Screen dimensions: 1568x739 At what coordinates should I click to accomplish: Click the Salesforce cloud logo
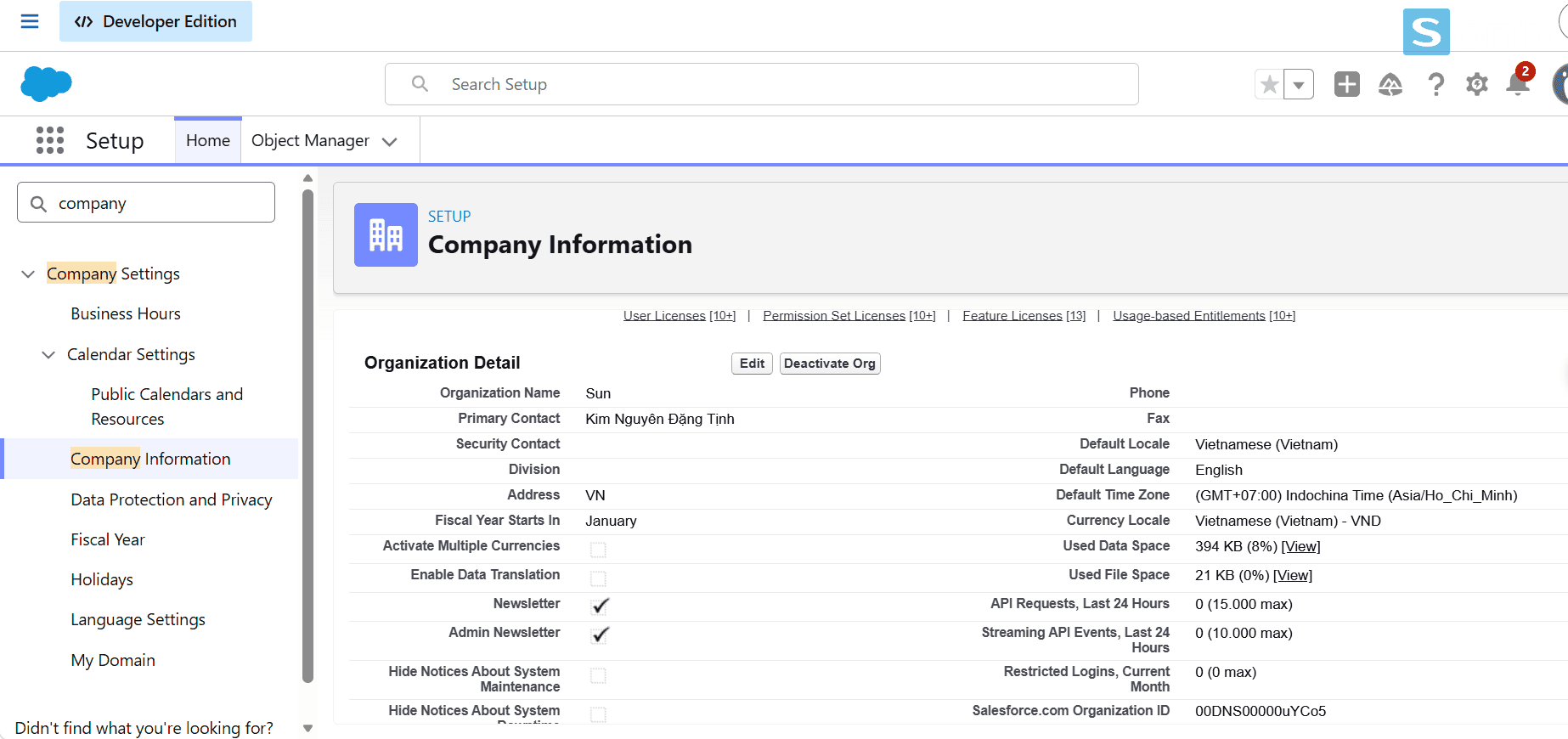click(x=46, y=84)
